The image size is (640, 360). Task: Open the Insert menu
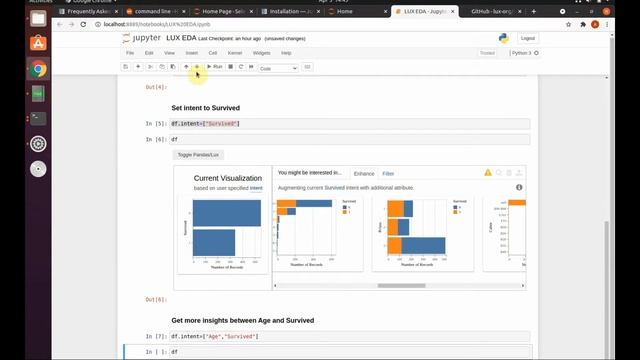[x=191, y=53]
